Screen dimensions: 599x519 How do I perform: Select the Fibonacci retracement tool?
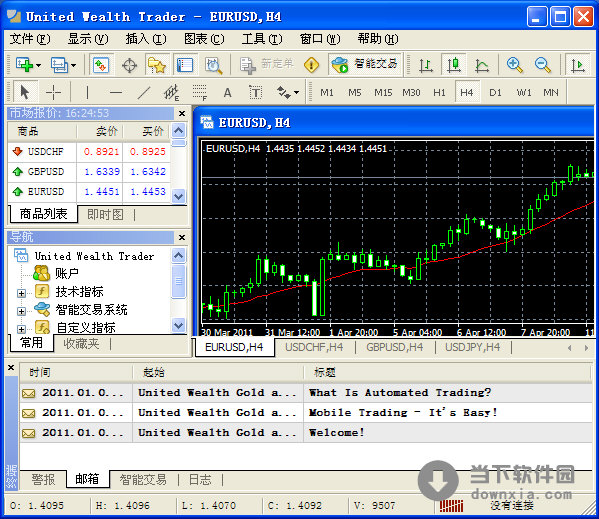tap(199, 92)
